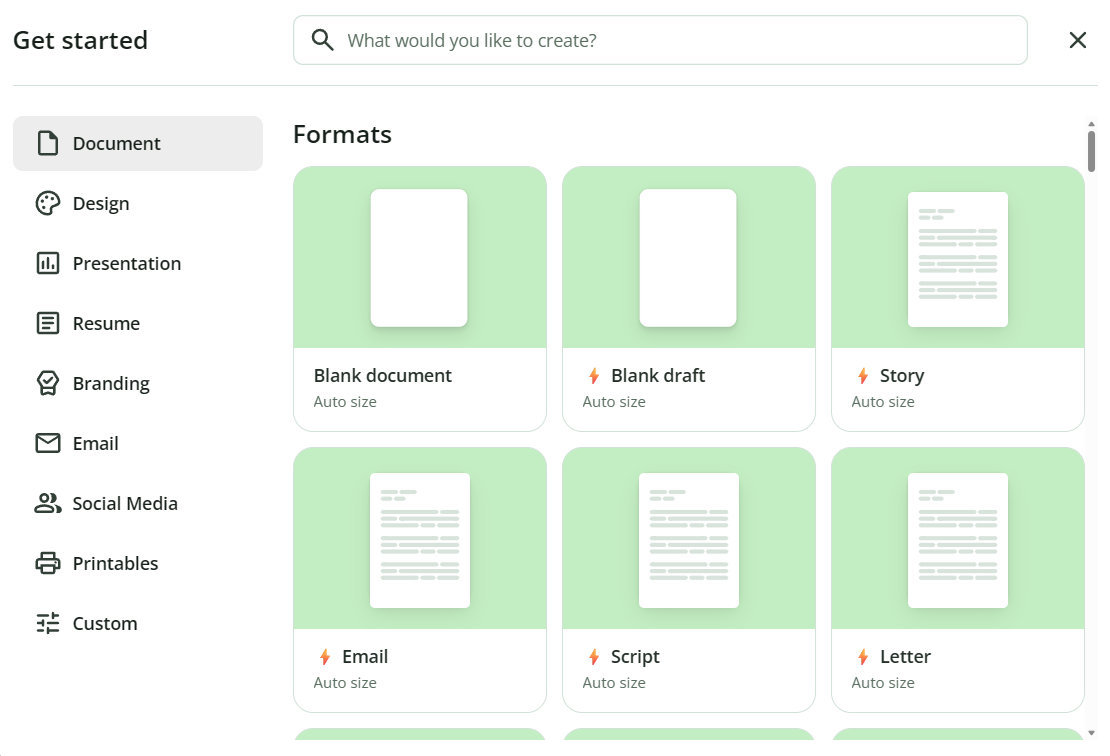Click 'Auto size' under Script

614,683
